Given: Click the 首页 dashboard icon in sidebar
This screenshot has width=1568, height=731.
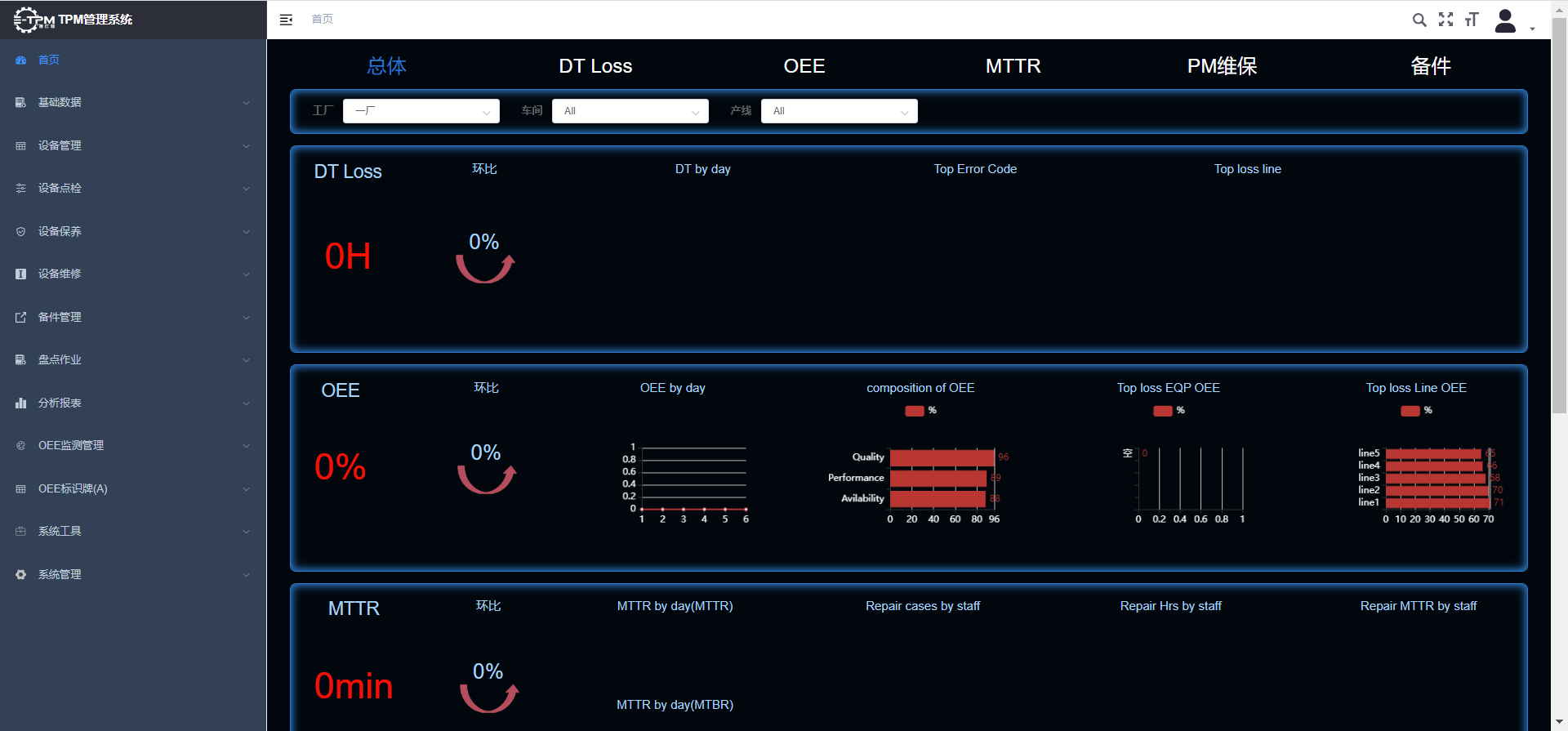Looking at the screenshot, I should (x=21, y=60).
